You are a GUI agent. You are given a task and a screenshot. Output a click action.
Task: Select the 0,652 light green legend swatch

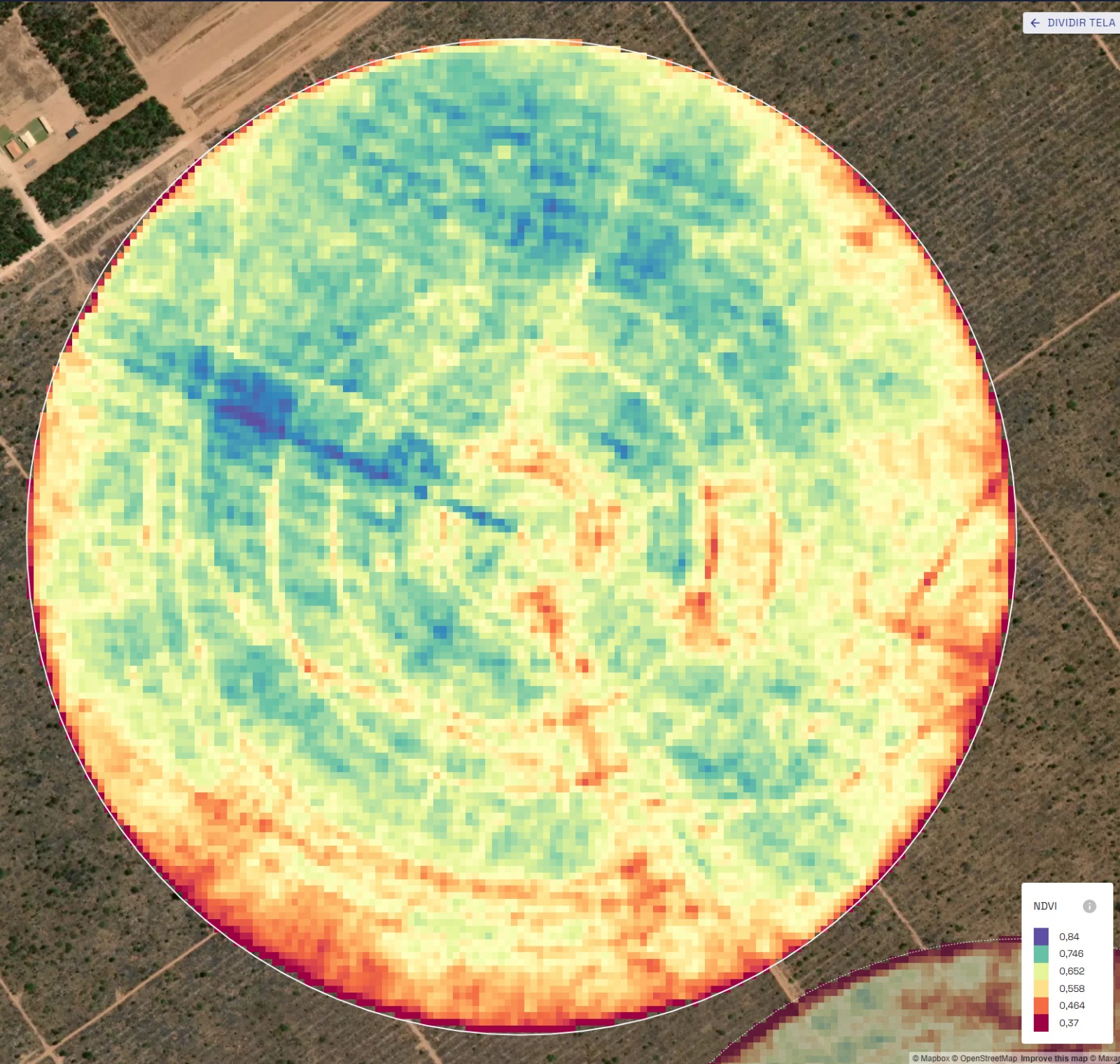click(1041, 971)
